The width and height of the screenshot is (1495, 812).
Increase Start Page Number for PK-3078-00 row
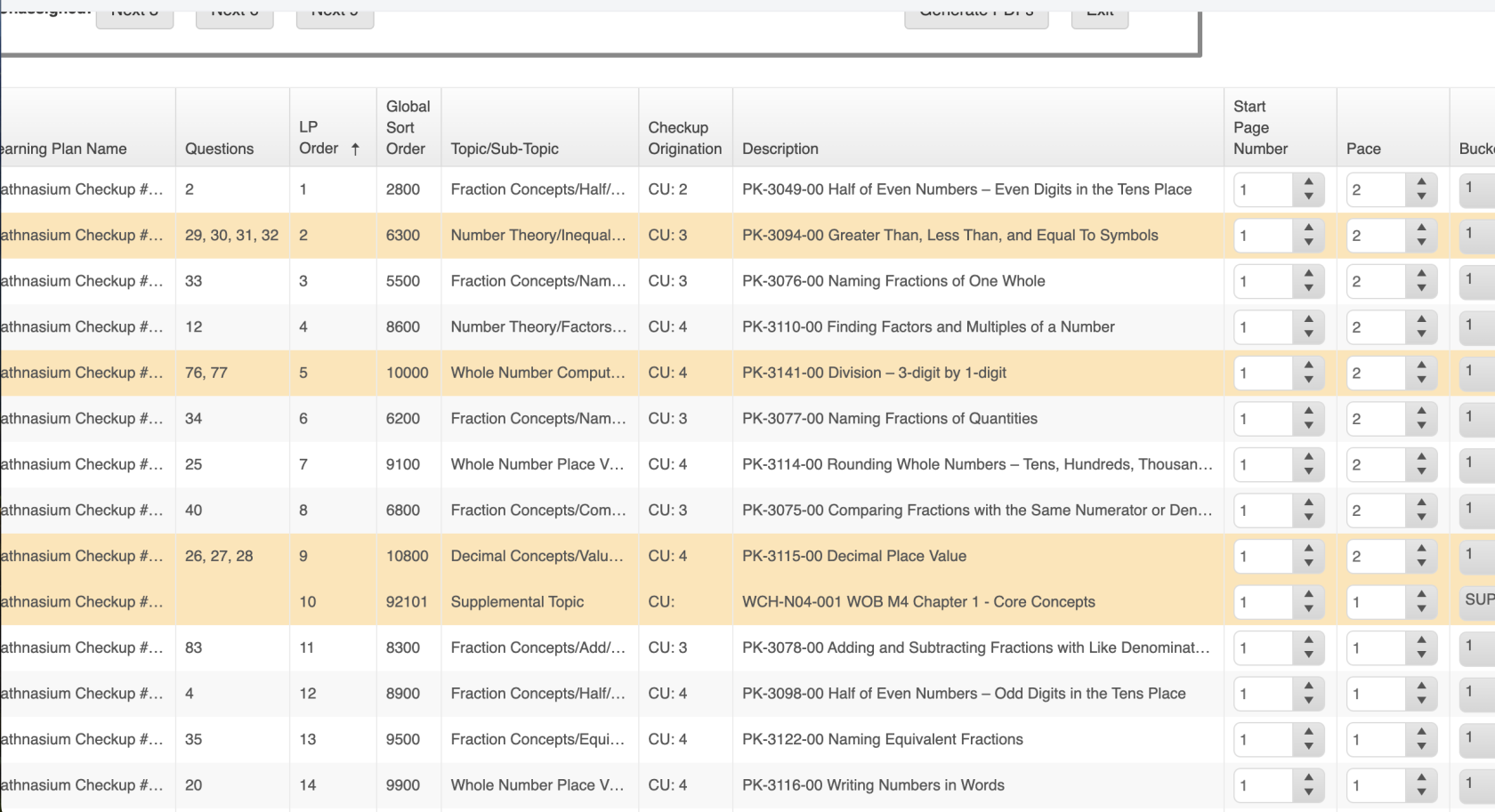click(1308, 640)
